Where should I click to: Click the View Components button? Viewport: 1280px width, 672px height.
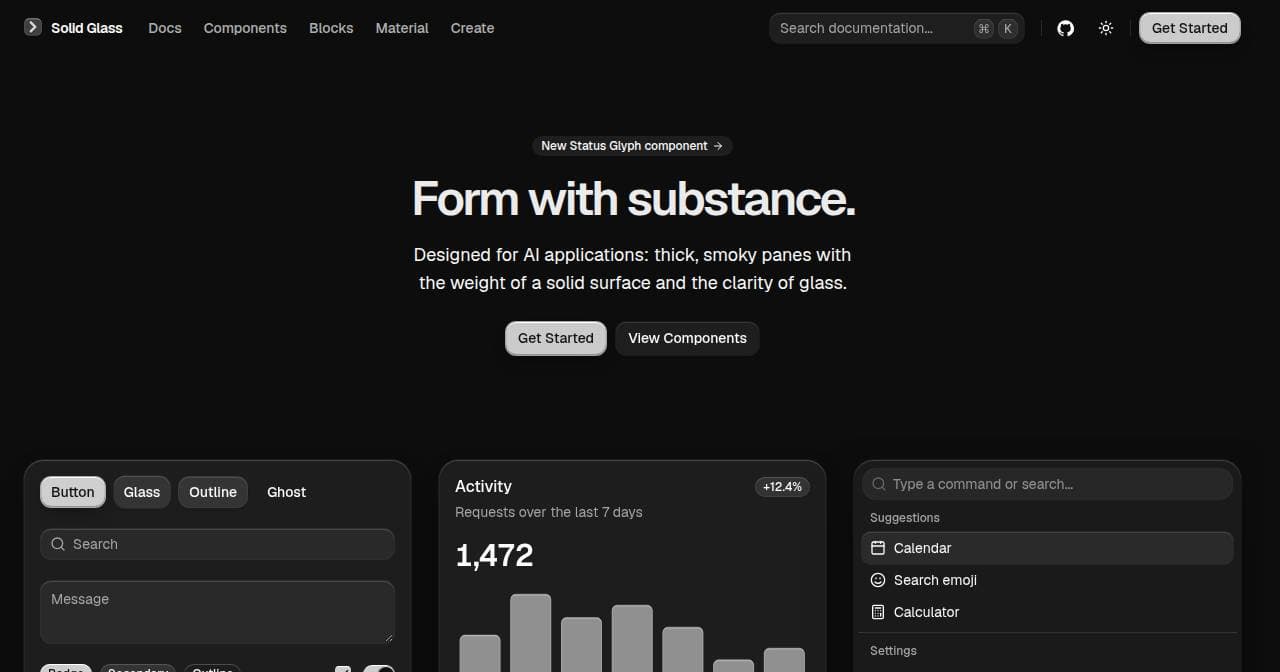(687, 338)
